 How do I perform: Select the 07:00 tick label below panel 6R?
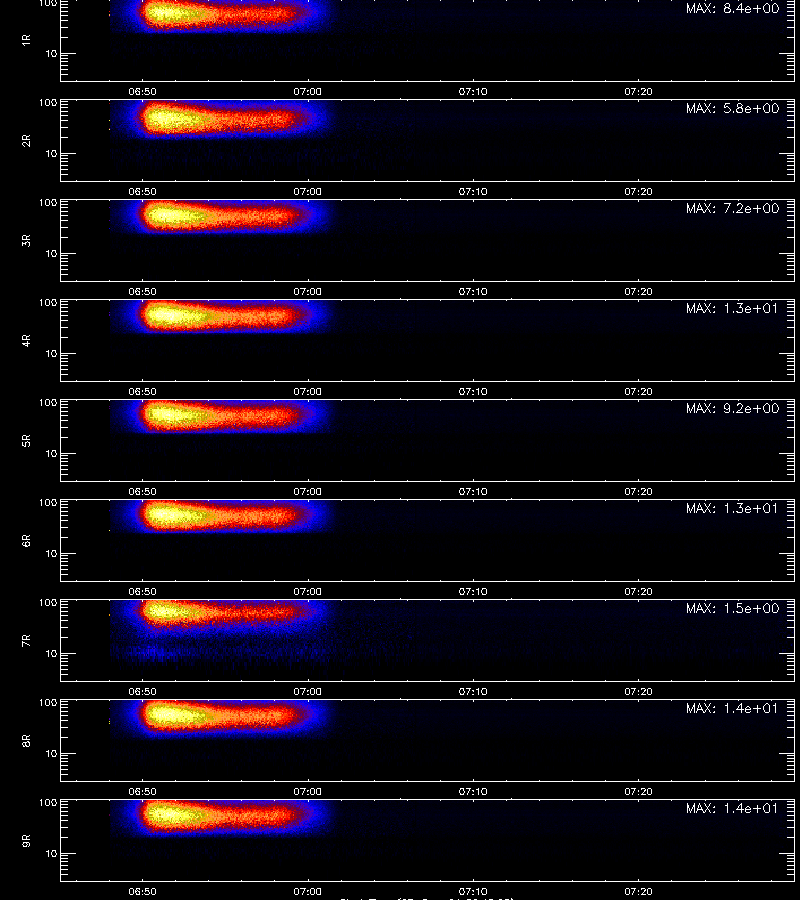tap(308, 591)
